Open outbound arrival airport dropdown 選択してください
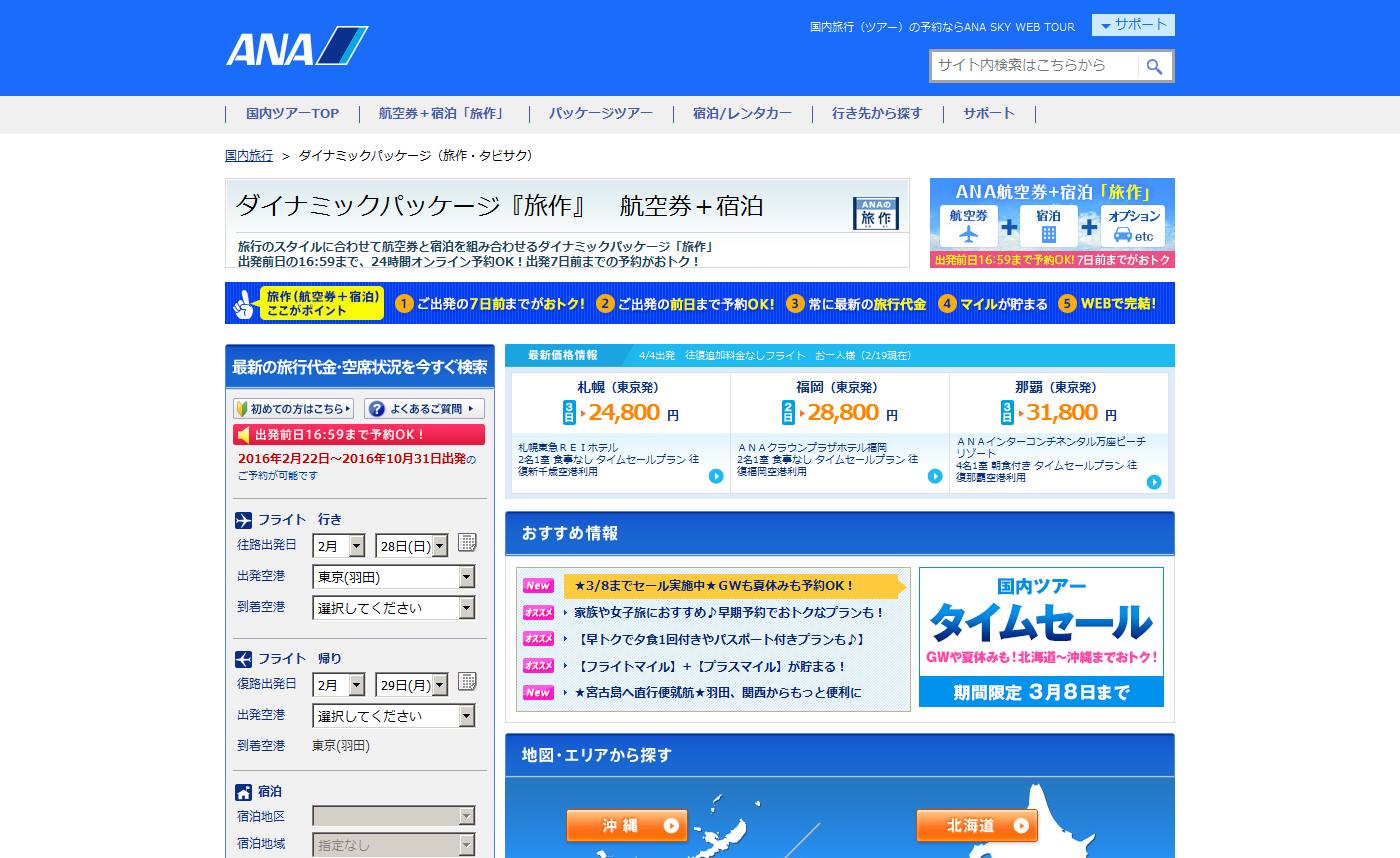Screen dimensions: 1400x858 (x=394, y=608)
